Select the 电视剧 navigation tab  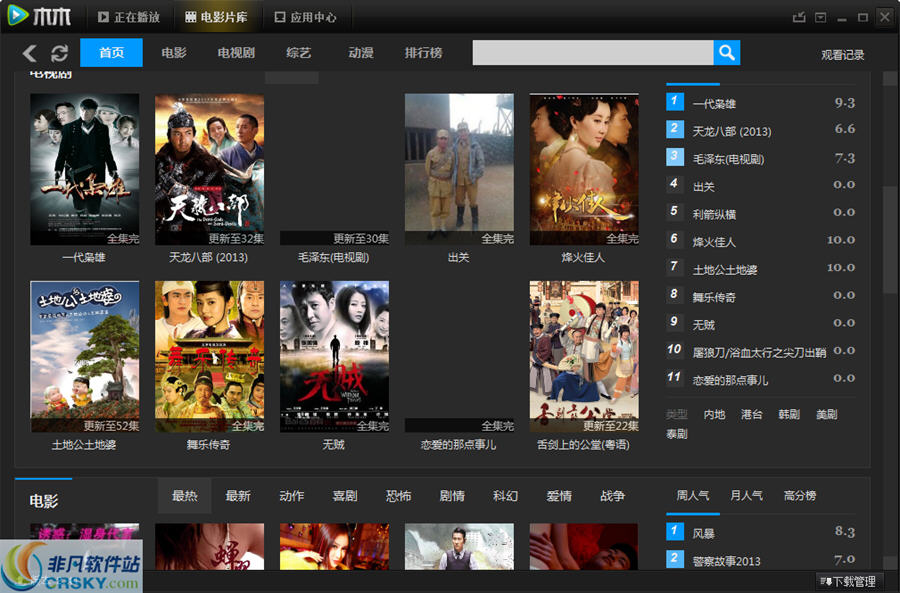(x=235, y=53)
